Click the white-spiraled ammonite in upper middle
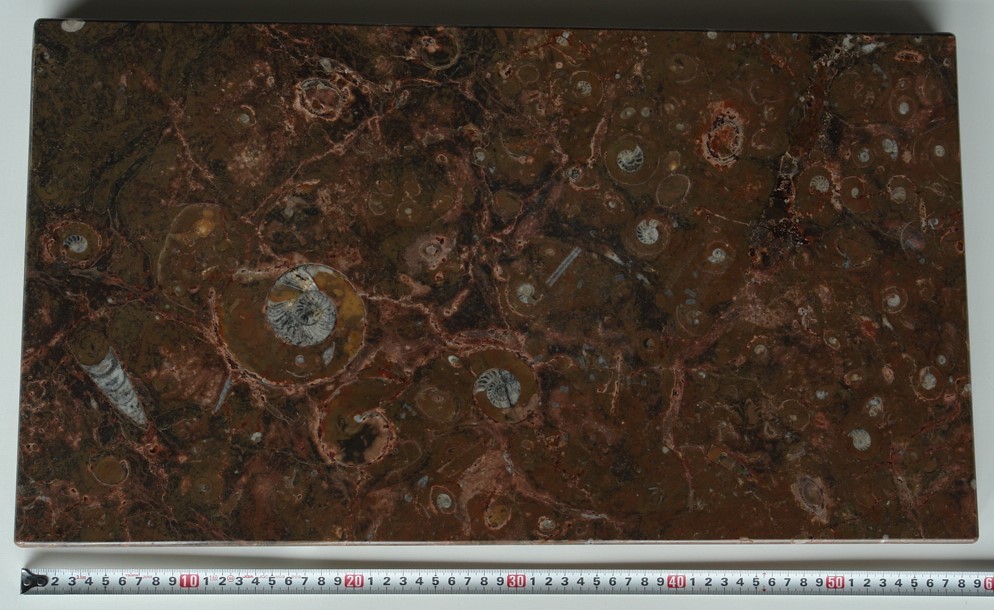994x610 pixels. 629,158
